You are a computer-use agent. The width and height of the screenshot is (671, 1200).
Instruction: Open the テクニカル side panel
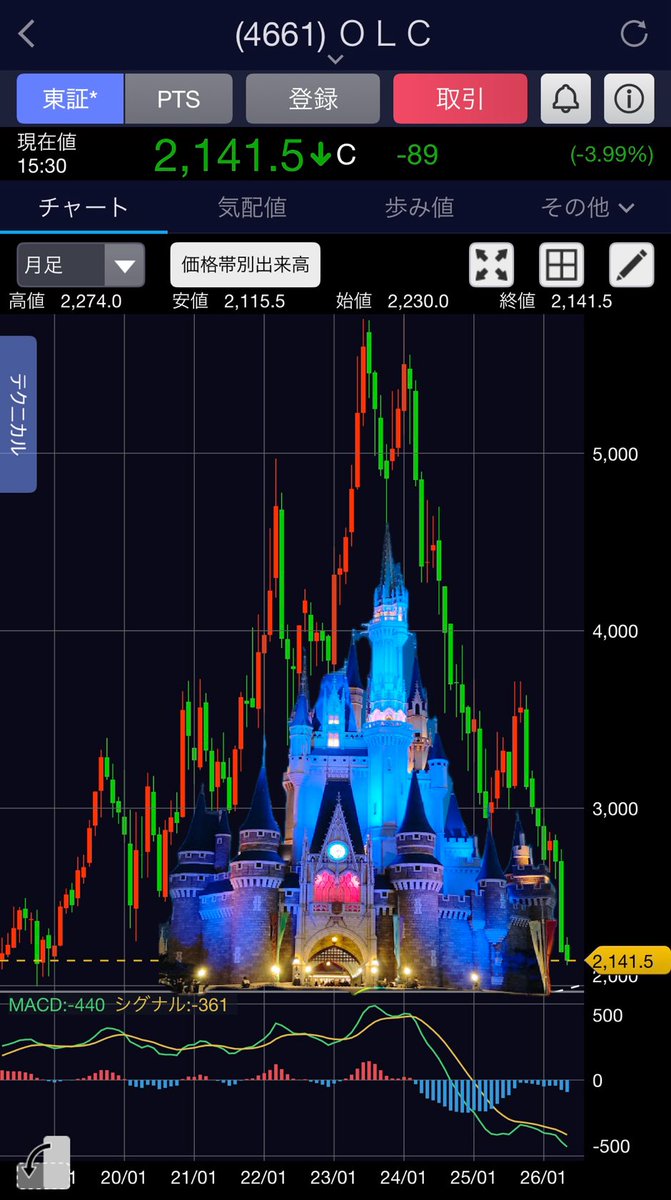pos(18,414)
